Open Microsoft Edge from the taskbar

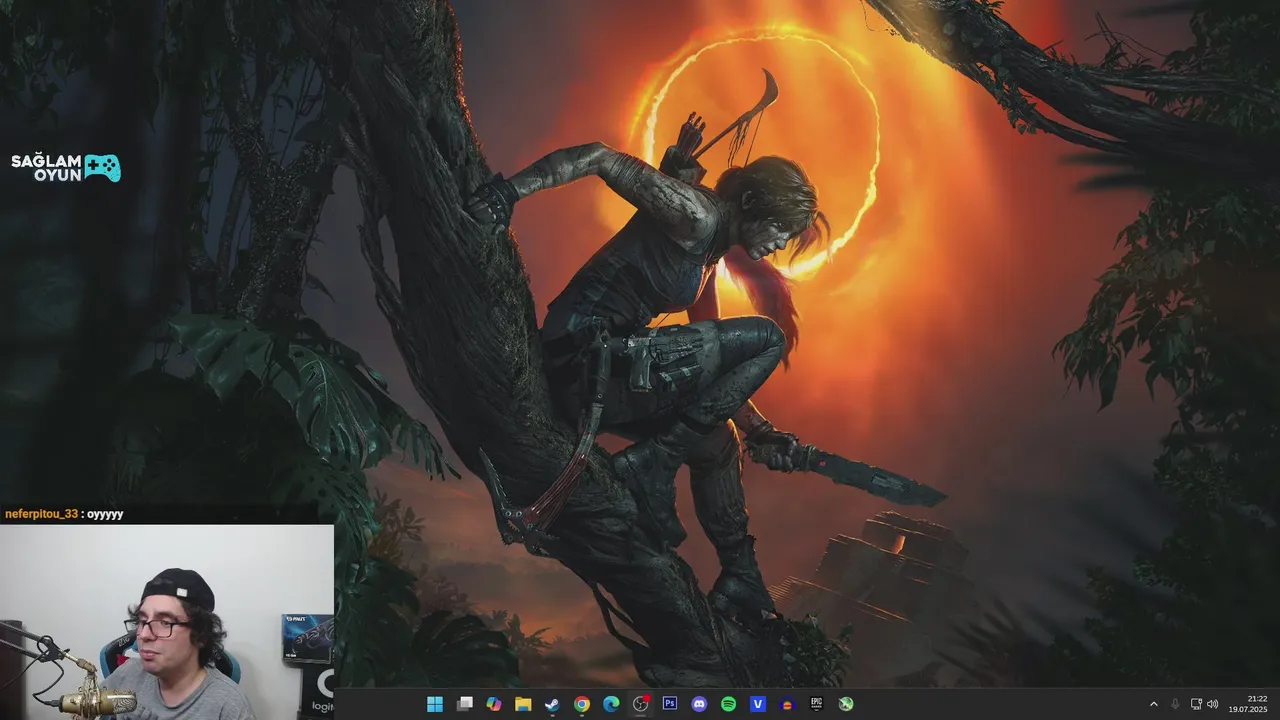[x=611, y=704]
